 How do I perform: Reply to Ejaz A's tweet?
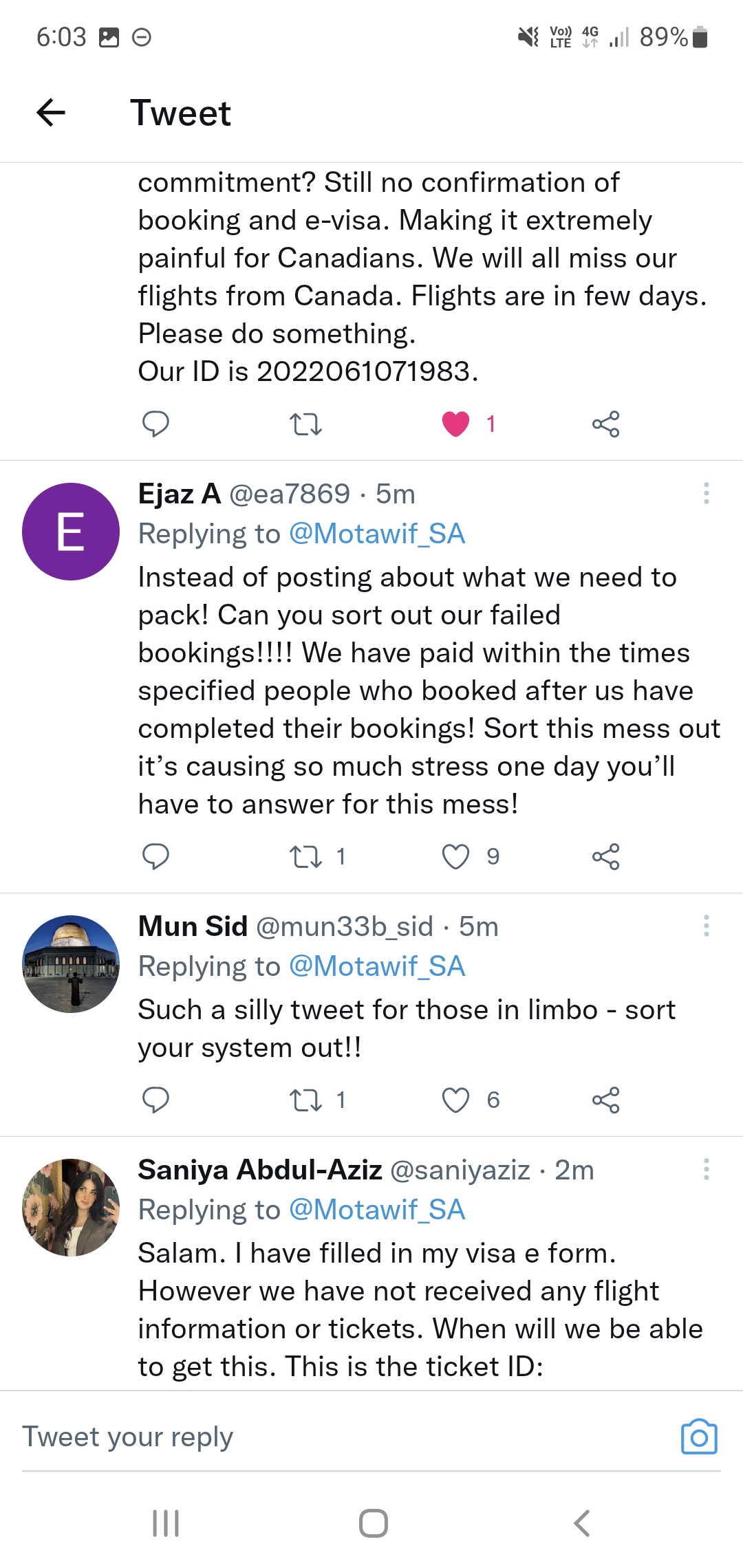point(155,856)
